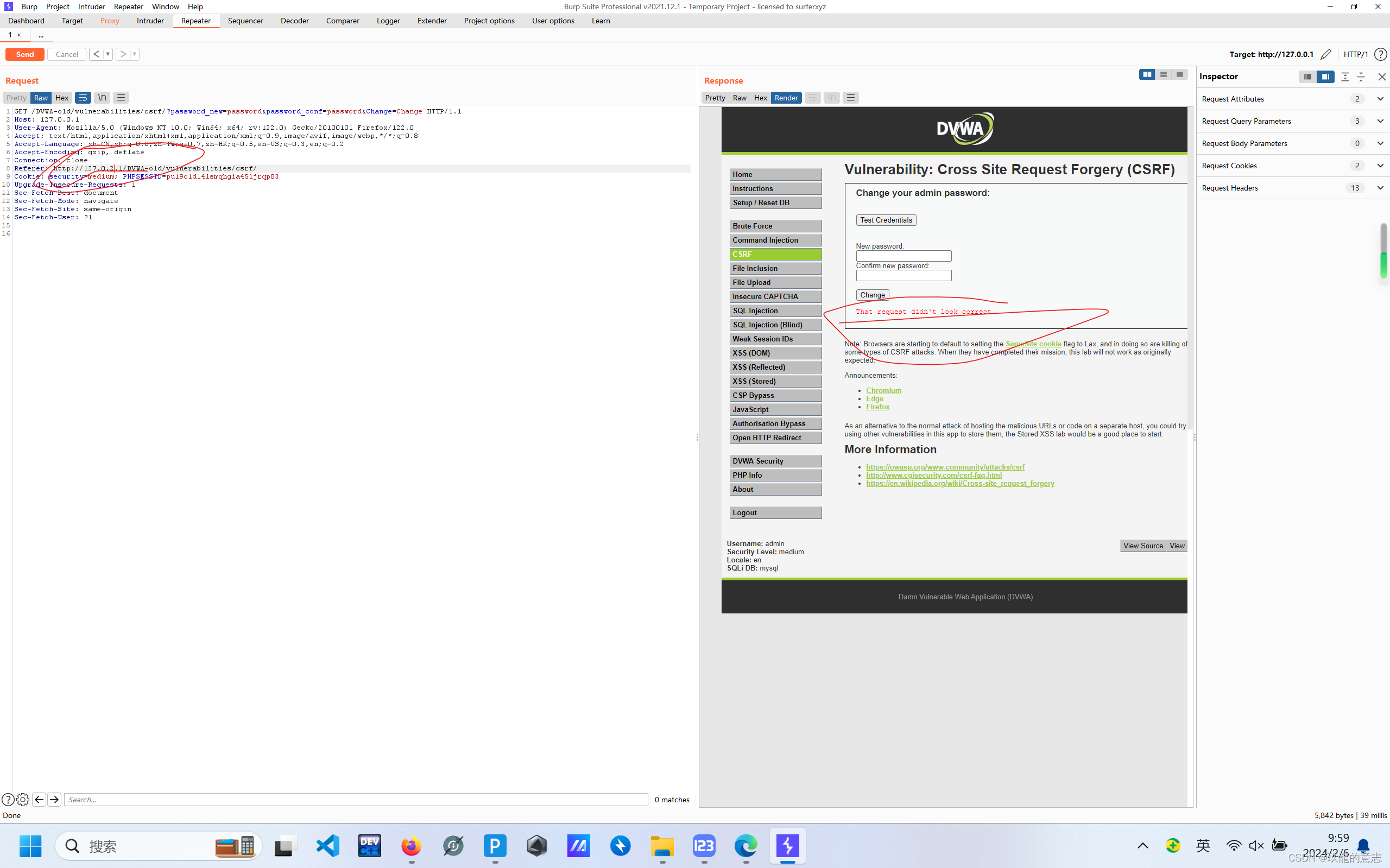
Task: Select Hex view for the Request
Action: 62,98
